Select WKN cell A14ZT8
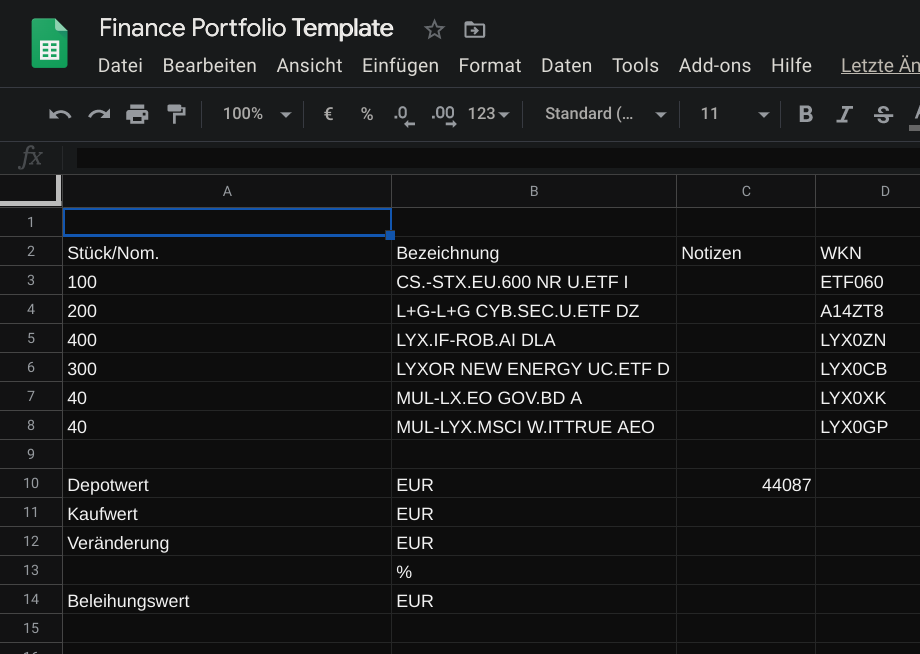 tap(868, 311)
